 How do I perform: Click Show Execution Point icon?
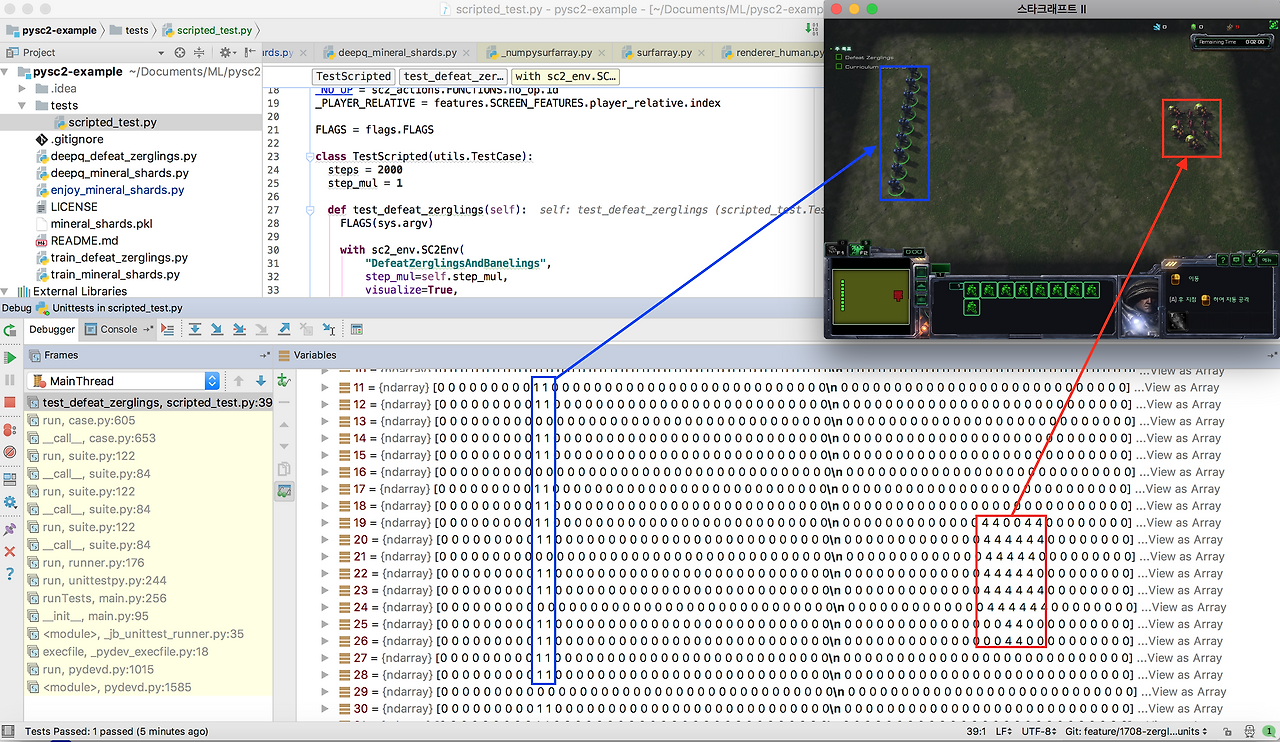(x=168, y=329)
